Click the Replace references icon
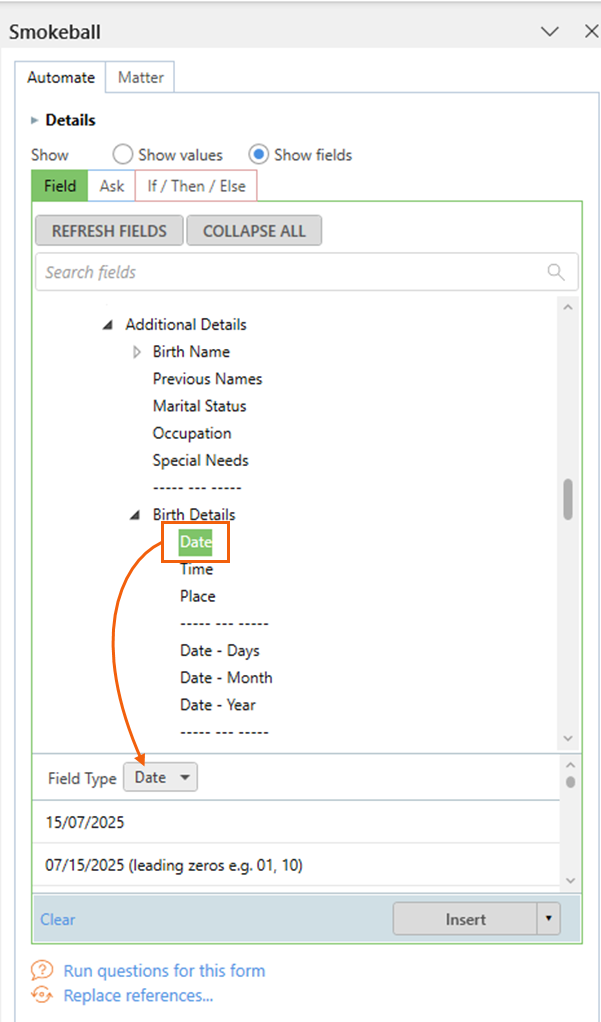Viewport: 601px width, 1022px height. coord(42,995)
